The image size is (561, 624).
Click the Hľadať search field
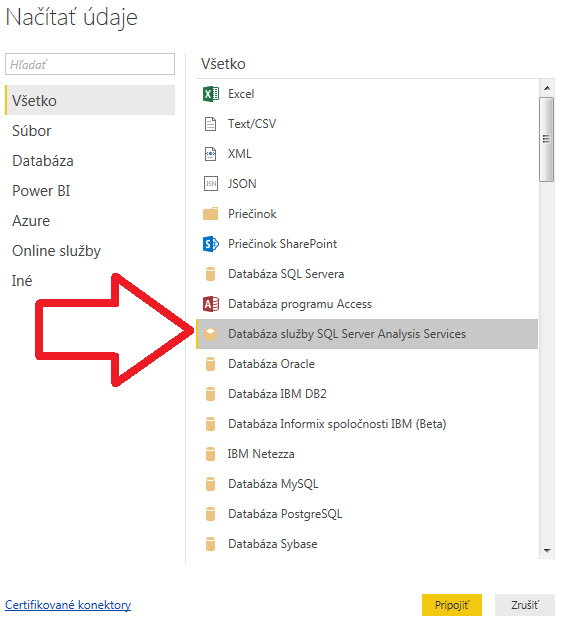[90, 64]
